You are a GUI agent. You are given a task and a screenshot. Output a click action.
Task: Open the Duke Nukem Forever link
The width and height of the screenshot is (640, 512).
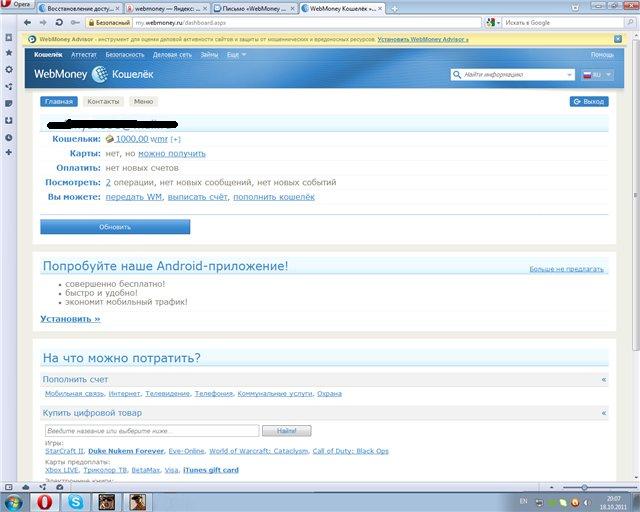pos(126,451)
